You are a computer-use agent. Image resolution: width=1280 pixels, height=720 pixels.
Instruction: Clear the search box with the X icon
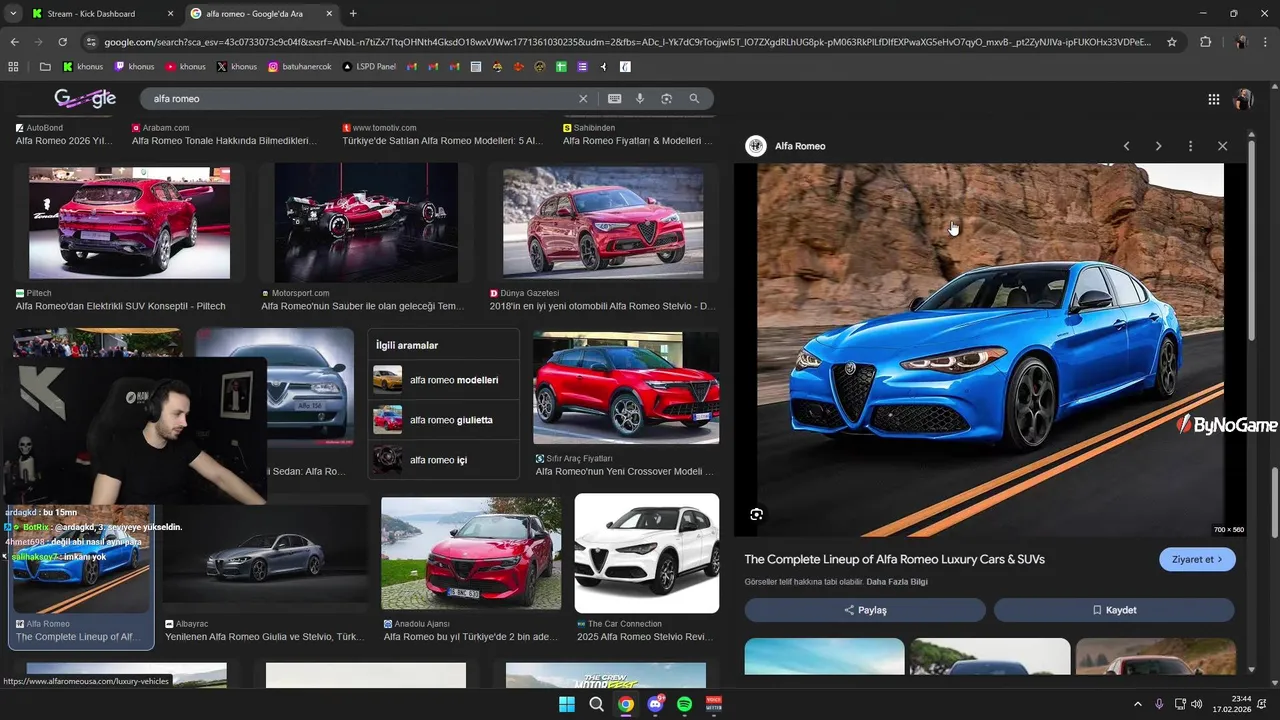coord(583,99)
